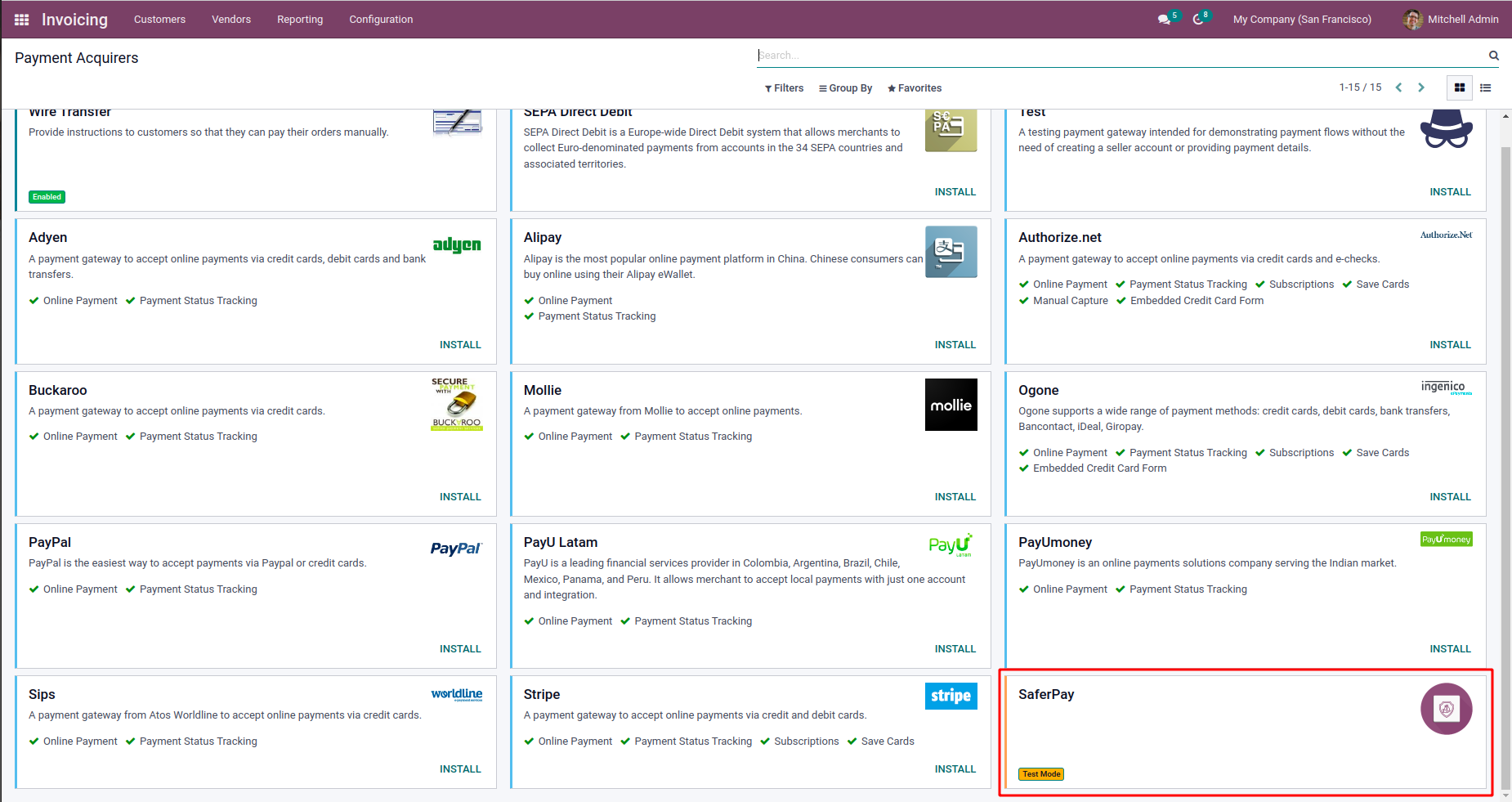Switch to List view
1512x802 pixels.
click(x=1486, y=87)
